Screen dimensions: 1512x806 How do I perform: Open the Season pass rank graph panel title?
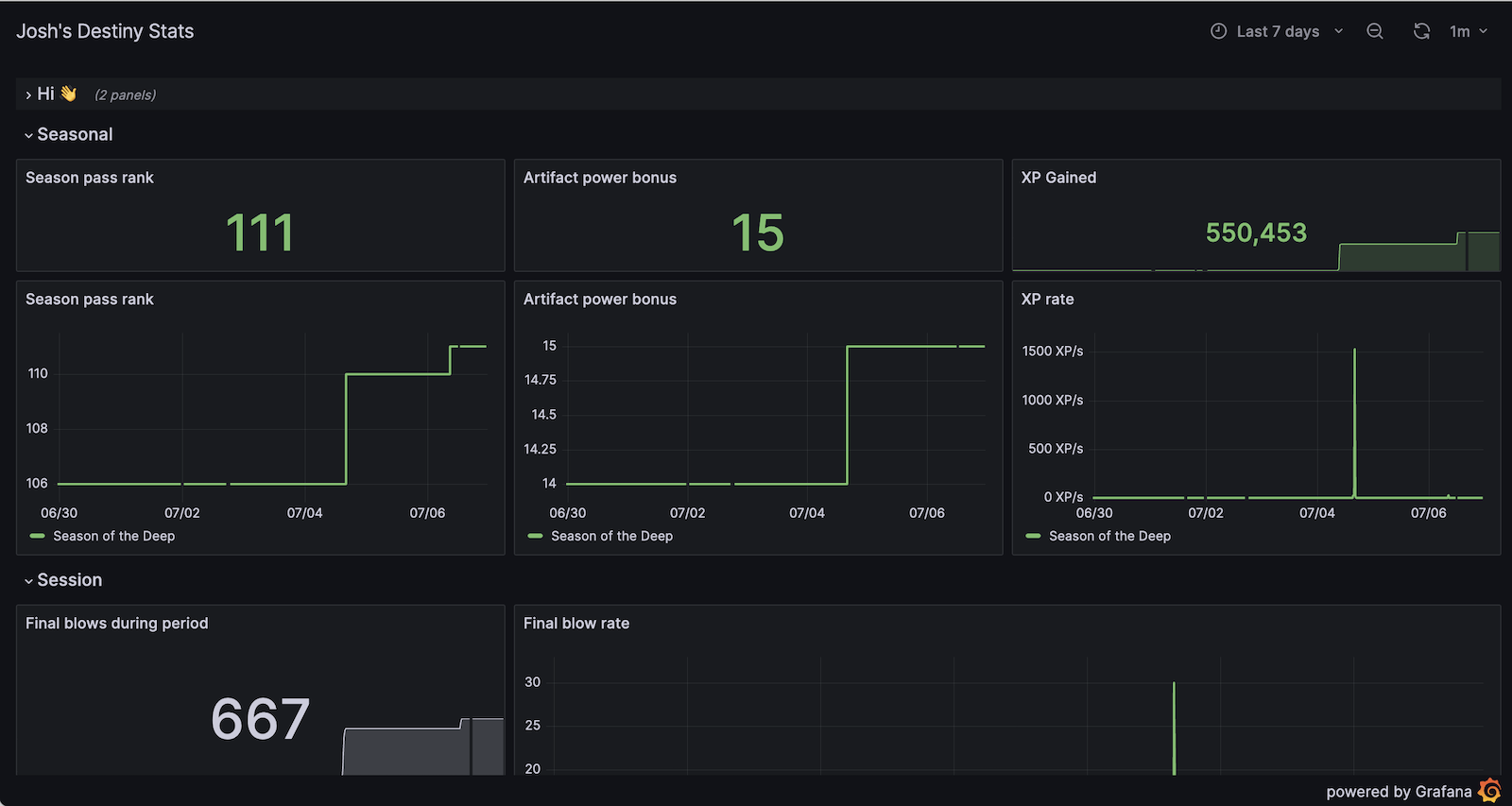coord(90,300)
